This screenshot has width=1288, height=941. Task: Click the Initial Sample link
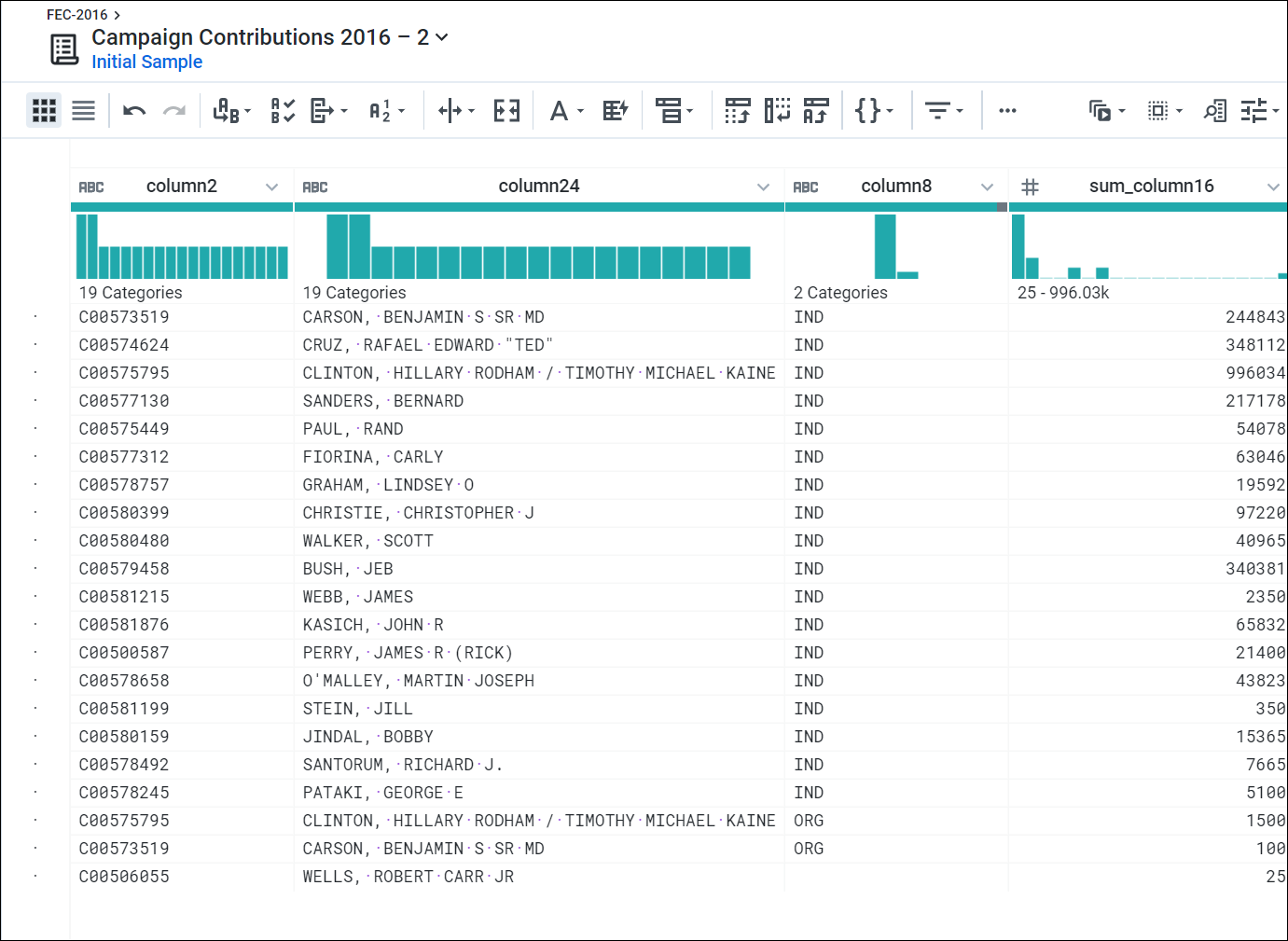tap(147, 62)
